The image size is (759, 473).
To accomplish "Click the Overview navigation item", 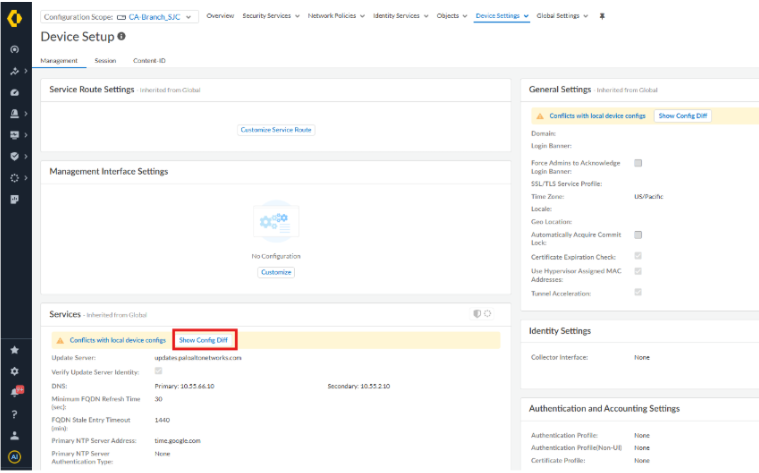I will tap(219, 16).
